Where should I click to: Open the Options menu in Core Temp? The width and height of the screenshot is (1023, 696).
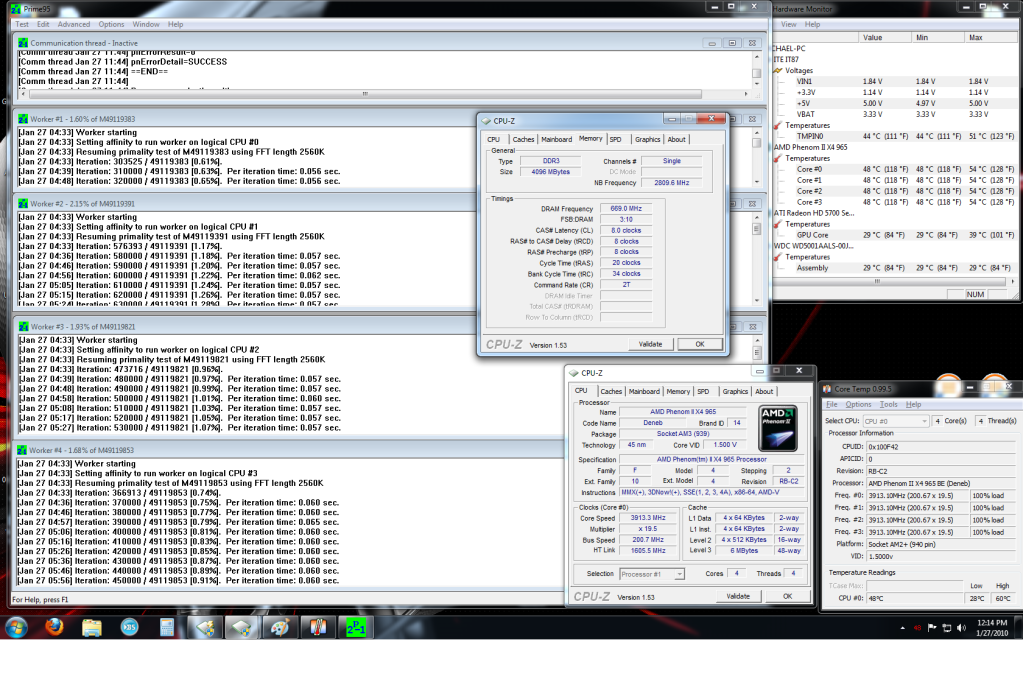tap(858, 404)
